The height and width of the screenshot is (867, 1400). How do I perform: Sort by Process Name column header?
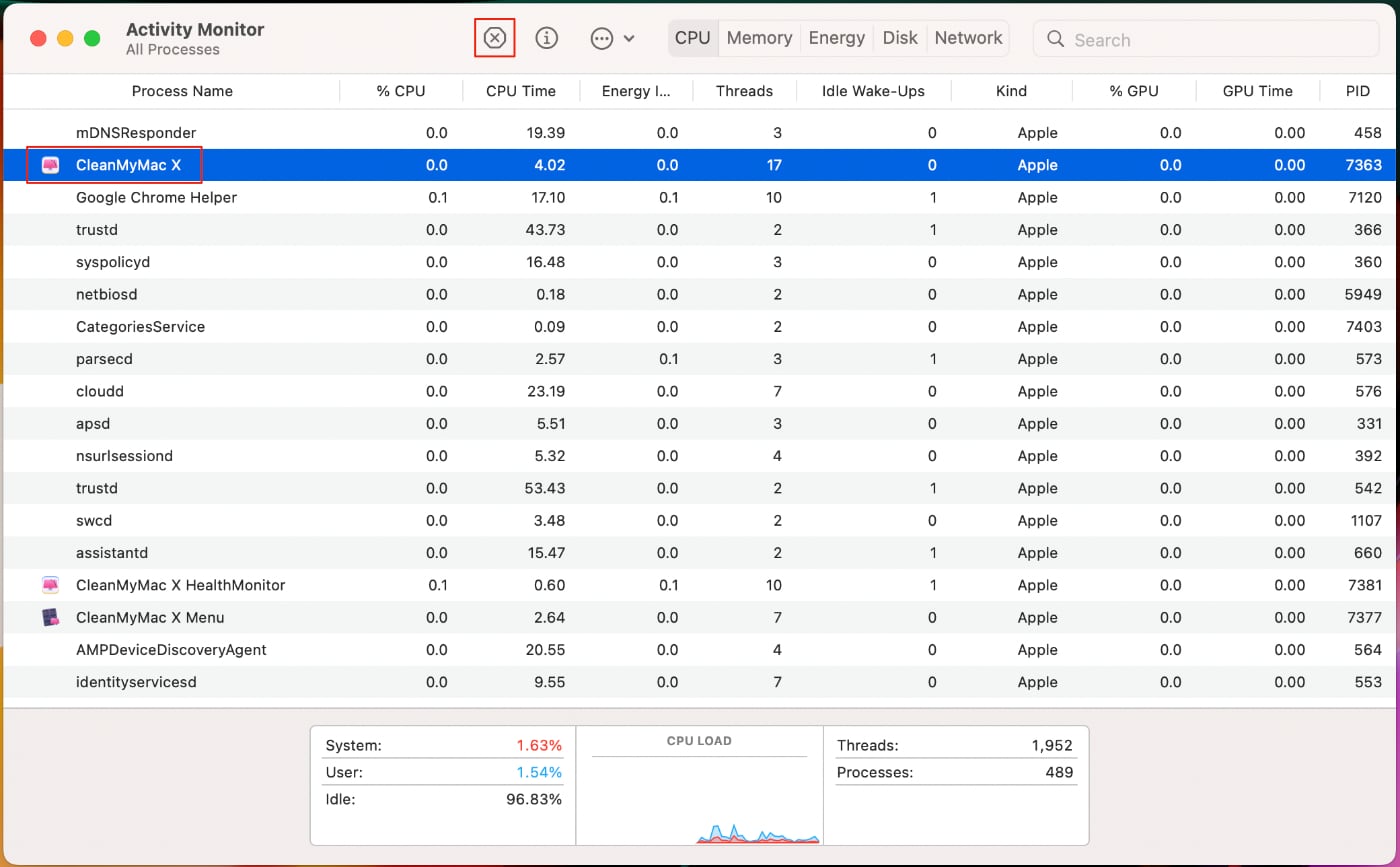click(182, 91)
